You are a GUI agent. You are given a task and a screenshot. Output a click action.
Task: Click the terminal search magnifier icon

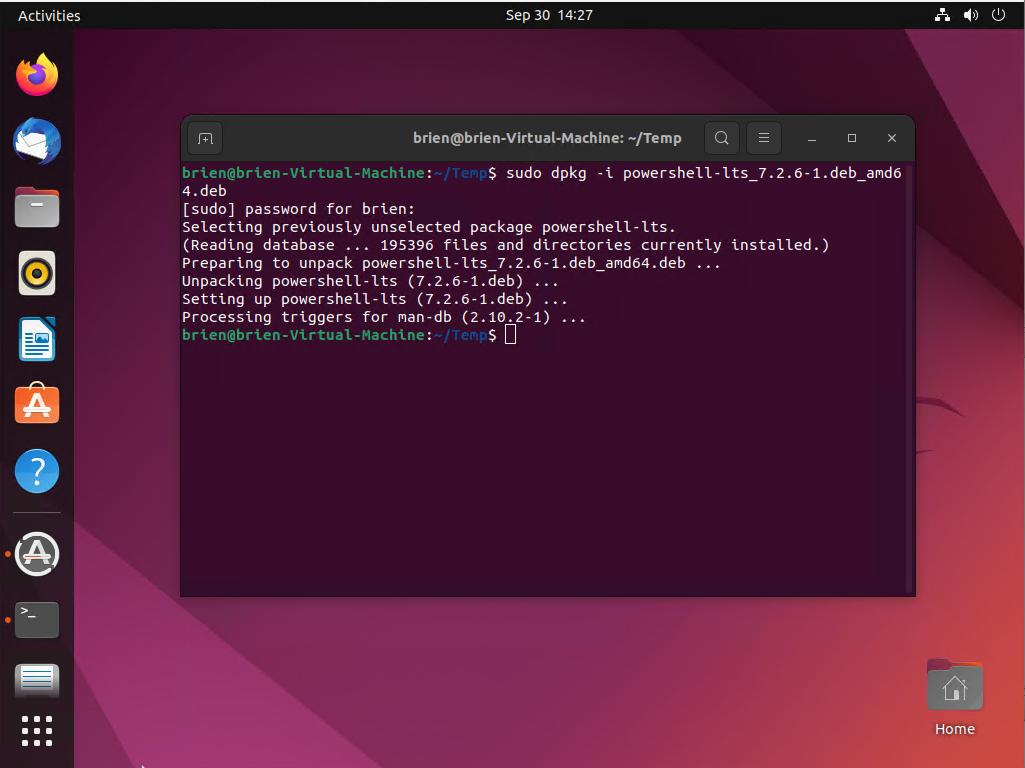click(721, 138)
